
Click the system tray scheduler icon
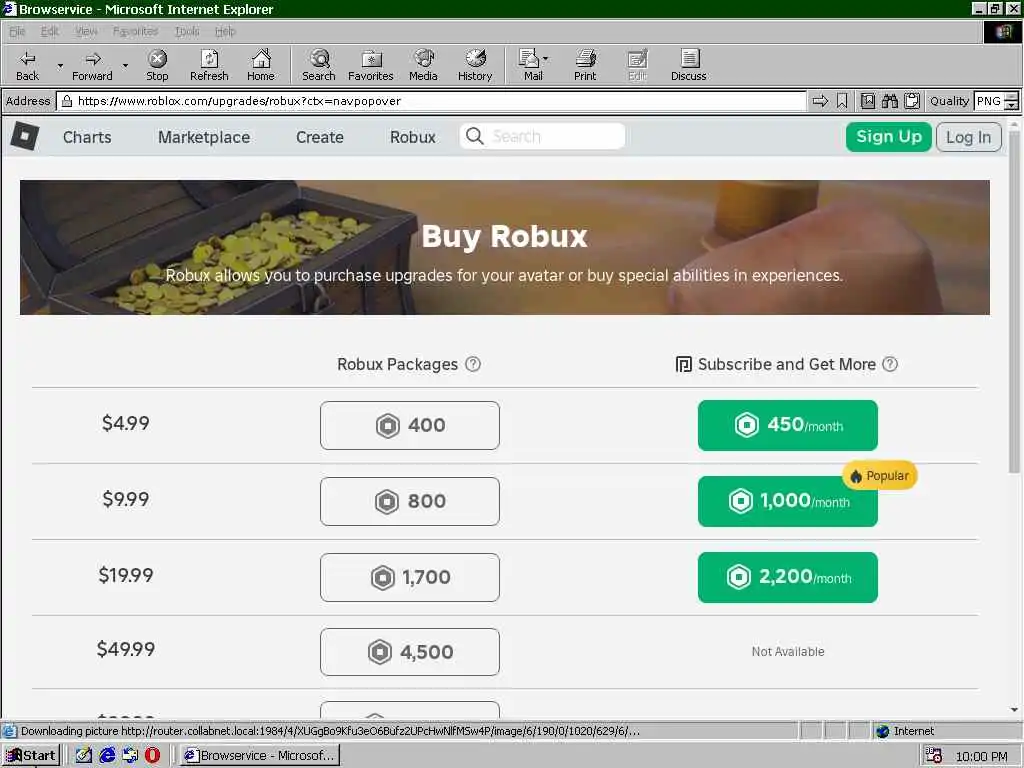pos(933,756)
